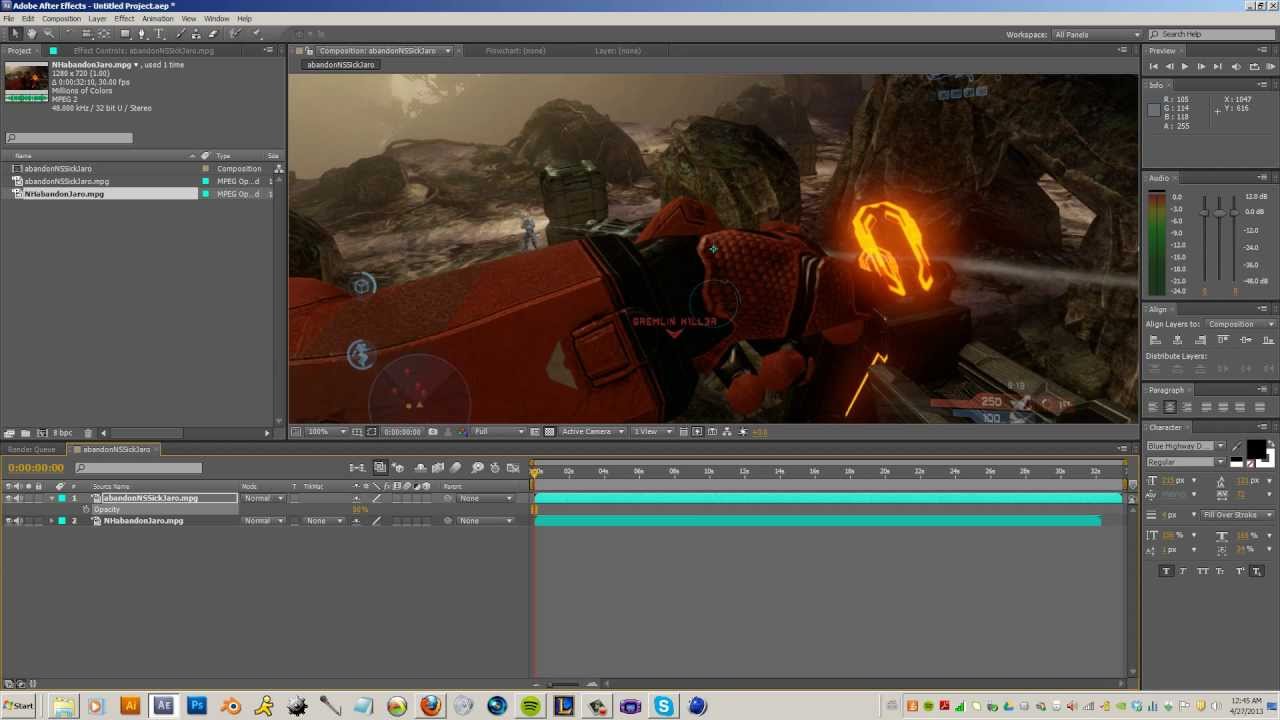Select the Hand tool in the toolbar
1280x720 pixels.
click(31, 34)
